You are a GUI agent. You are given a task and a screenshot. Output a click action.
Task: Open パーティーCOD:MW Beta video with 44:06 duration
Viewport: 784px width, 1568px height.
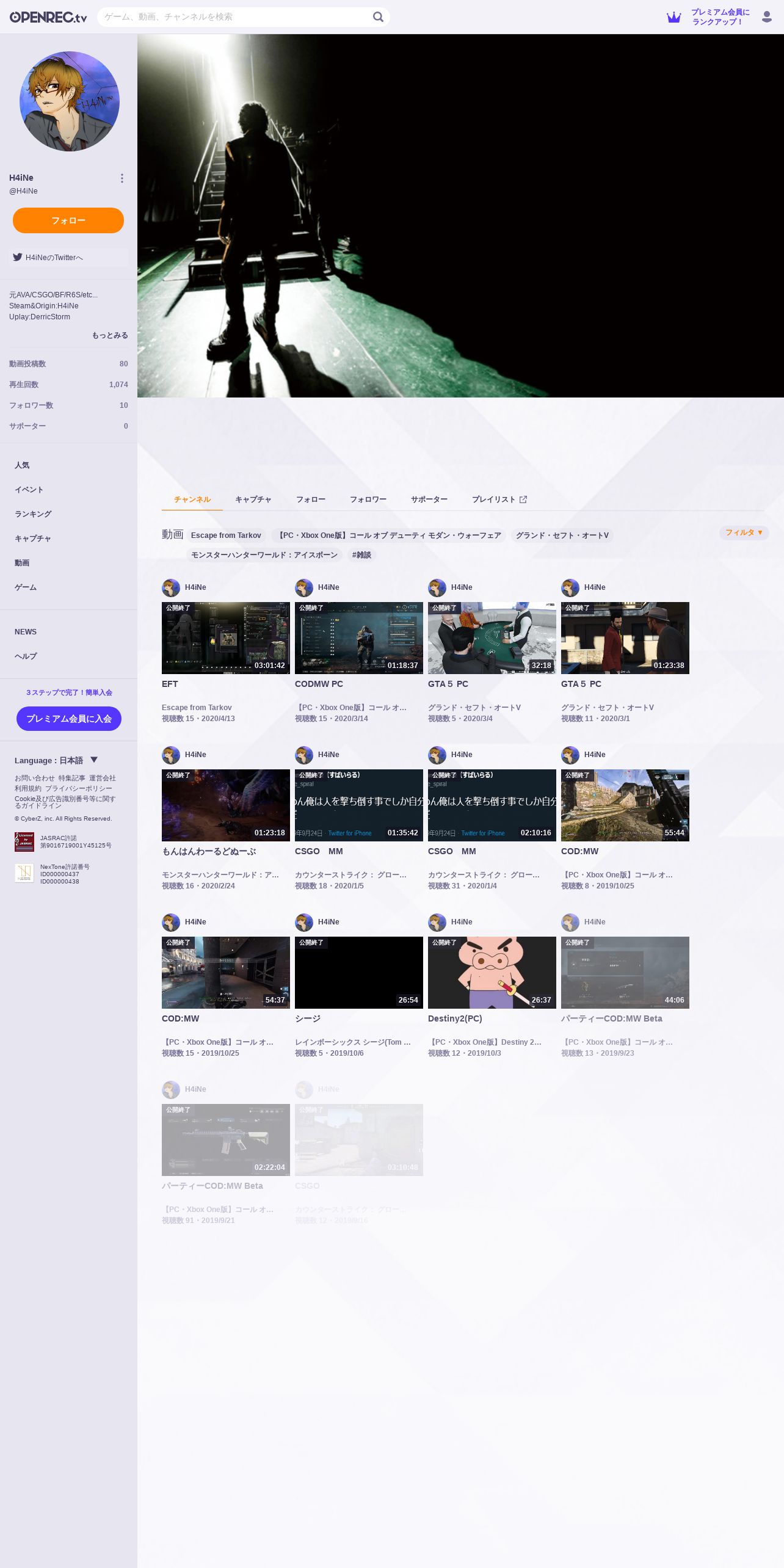pyautogui.click(x=625, y=973)
